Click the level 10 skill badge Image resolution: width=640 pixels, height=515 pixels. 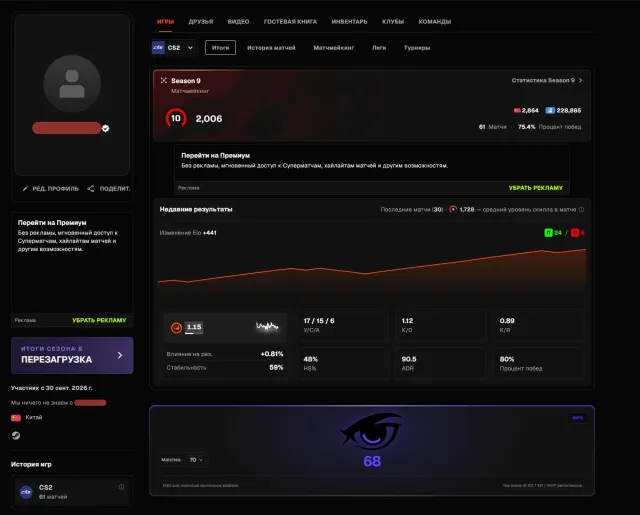pos(176,118)
